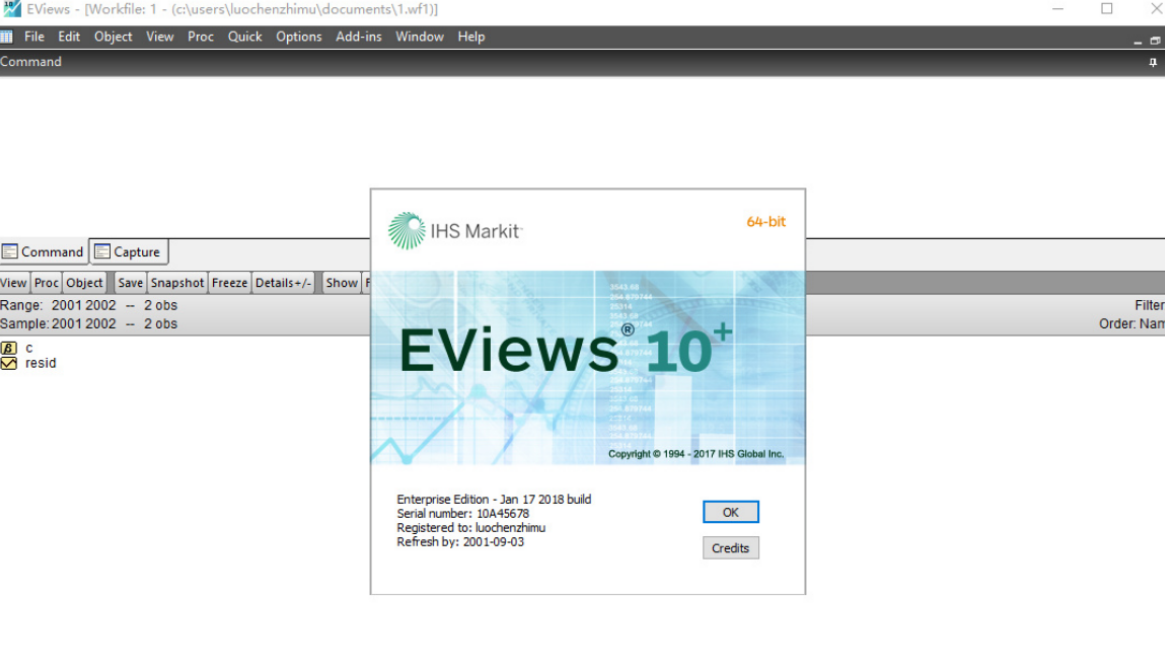Click Credits in the About dialog
The height and width of the screenshot is (655, 1165).
tap(730, 548)
